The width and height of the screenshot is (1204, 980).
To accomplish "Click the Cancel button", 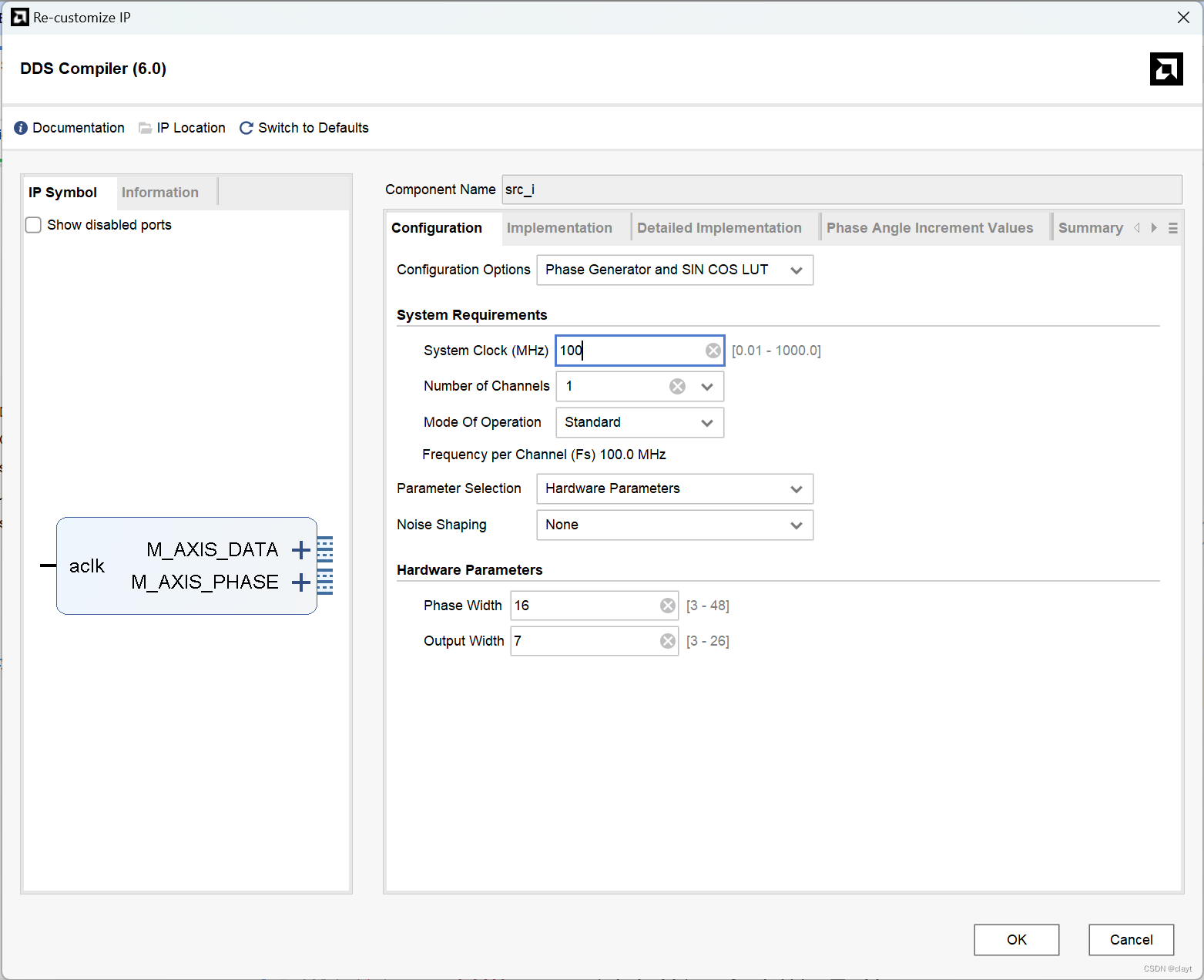I will (1132, 940).
